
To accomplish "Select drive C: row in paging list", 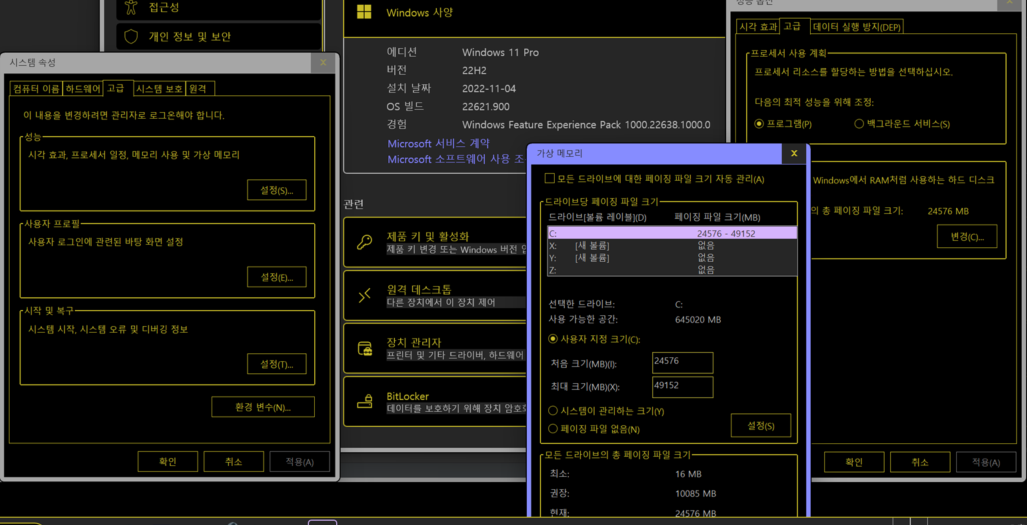I will tap(672, 233).
